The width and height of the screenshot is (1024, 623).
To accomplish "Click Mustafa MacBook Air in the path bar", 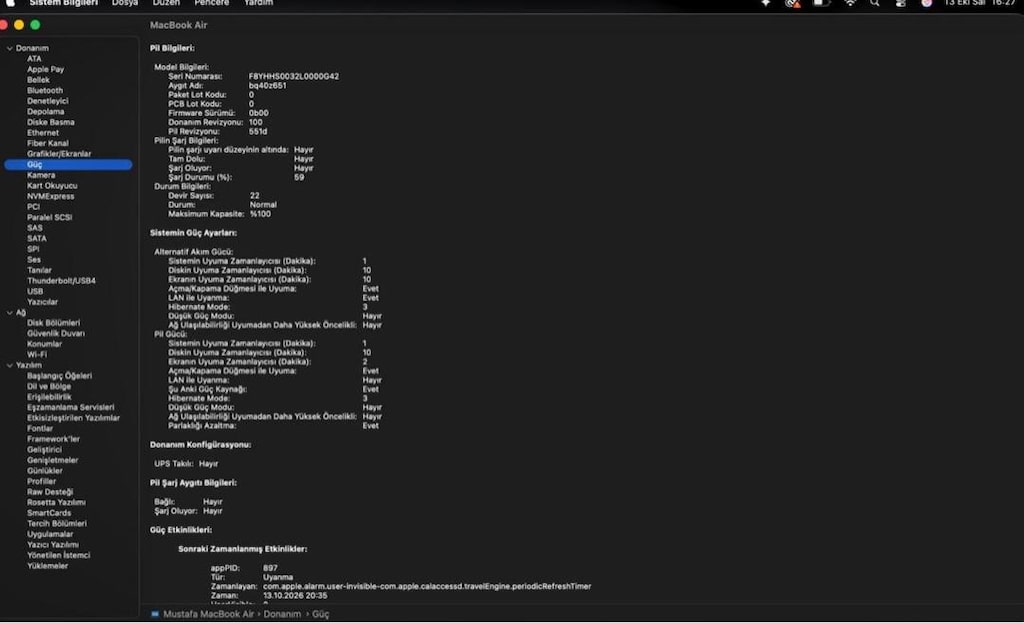I will tap(208, 614).
